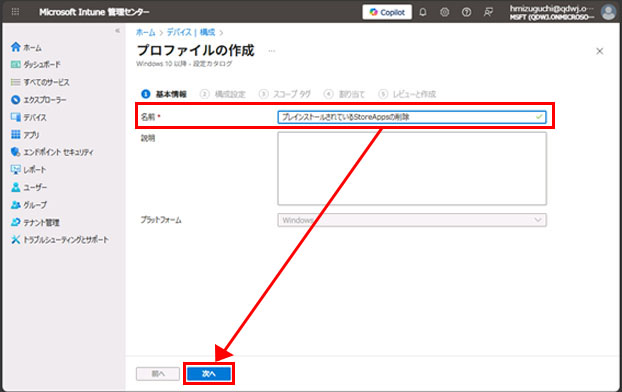Screen dimensions: 622x392
Task: Click the 次へ button
Action: tap(209, 374)
